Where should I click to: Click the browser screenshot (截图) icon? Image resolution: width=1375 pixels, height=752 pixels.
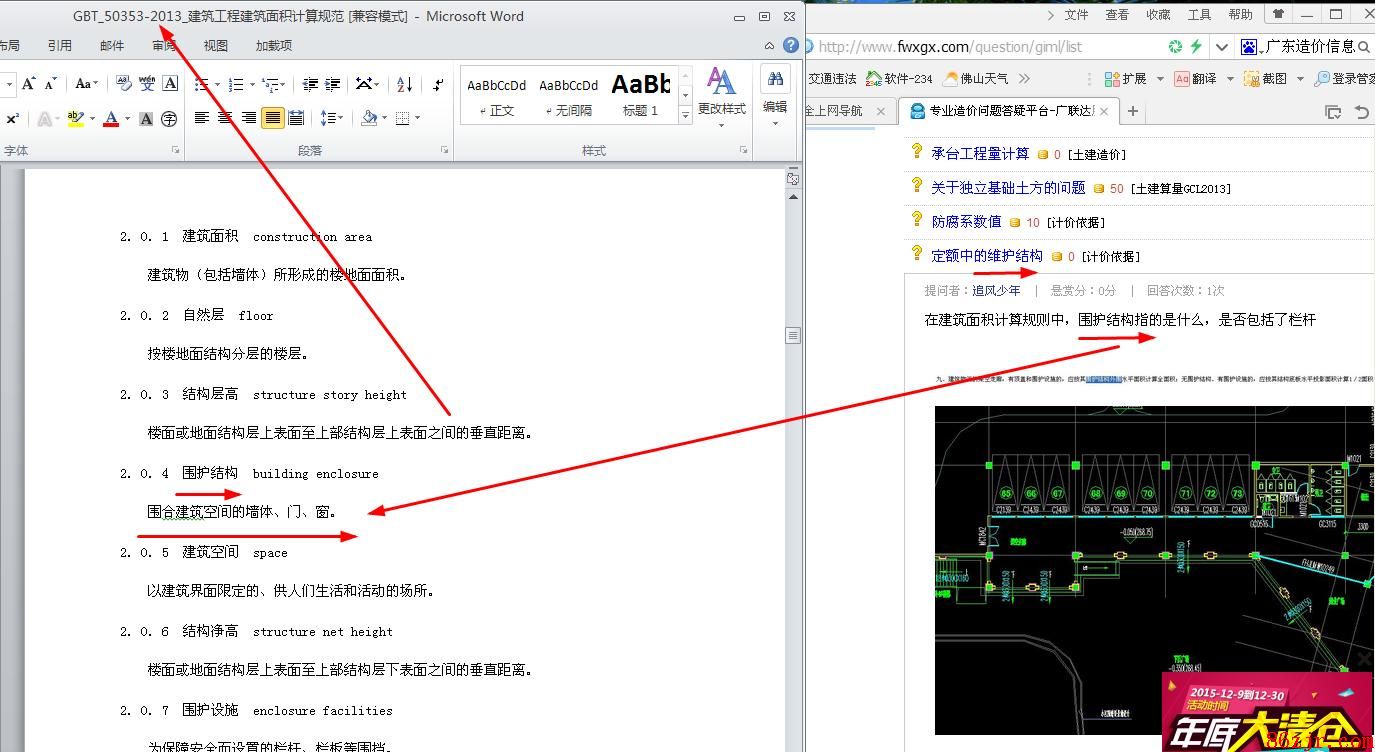(1264, 78)
